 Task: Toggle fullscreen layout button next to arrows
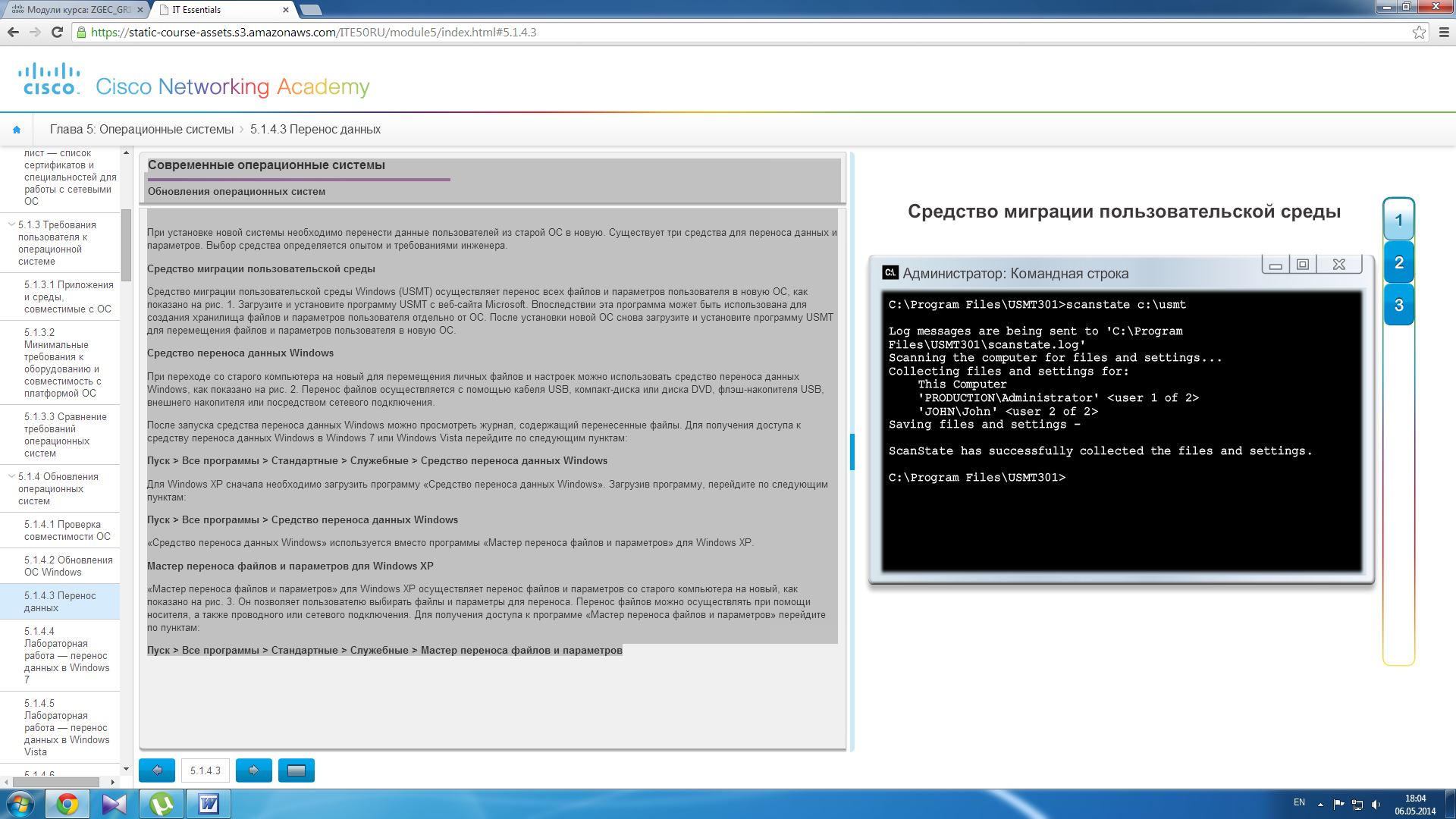pyautogui.click(x=297, y=770)
